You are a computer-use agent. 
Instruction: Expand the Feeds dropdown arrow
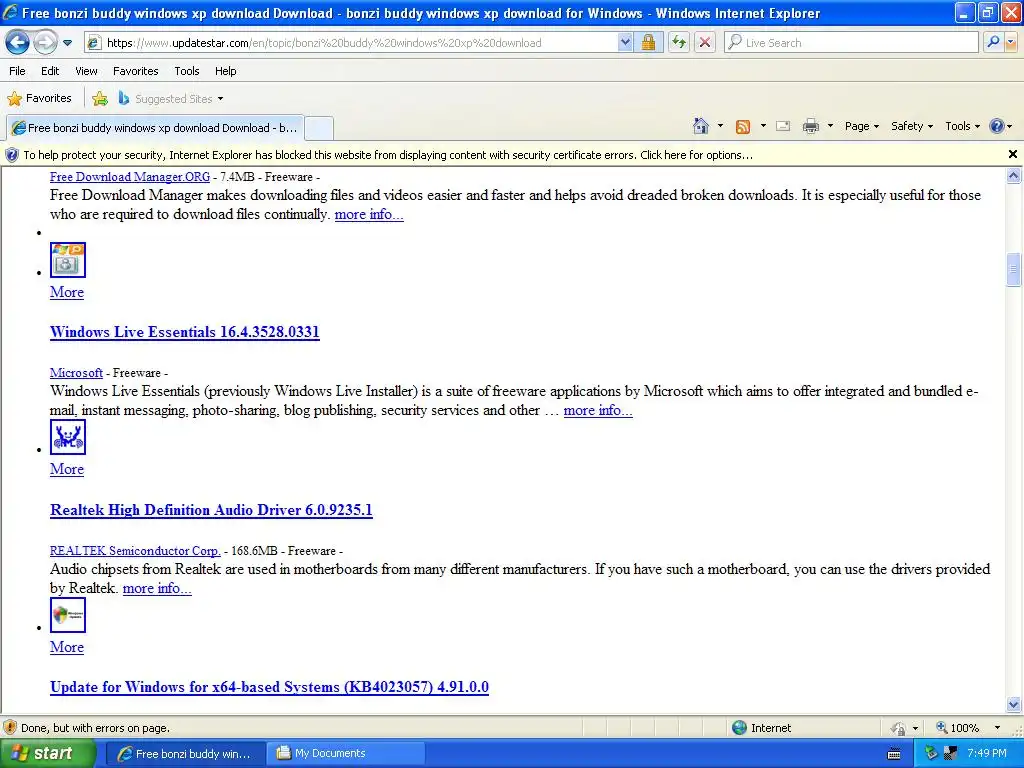pyautogui.click(x=763, y=126)
